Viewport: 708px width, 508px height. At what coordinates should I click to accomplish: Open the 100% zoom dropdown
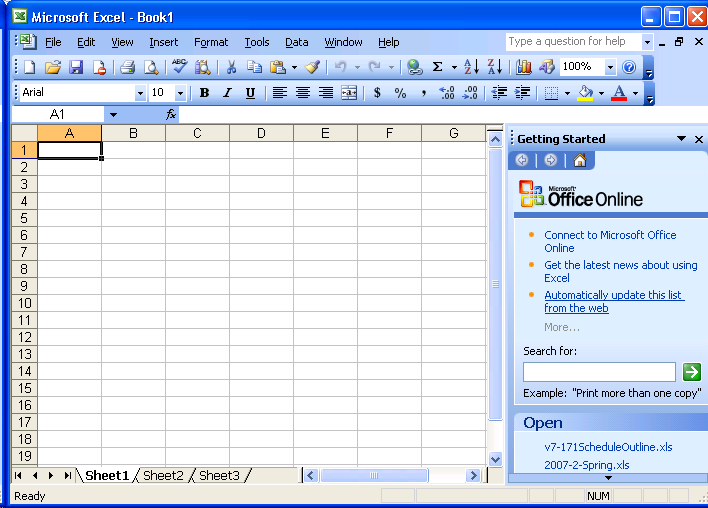pyautogui.click(x=610, y=68)
